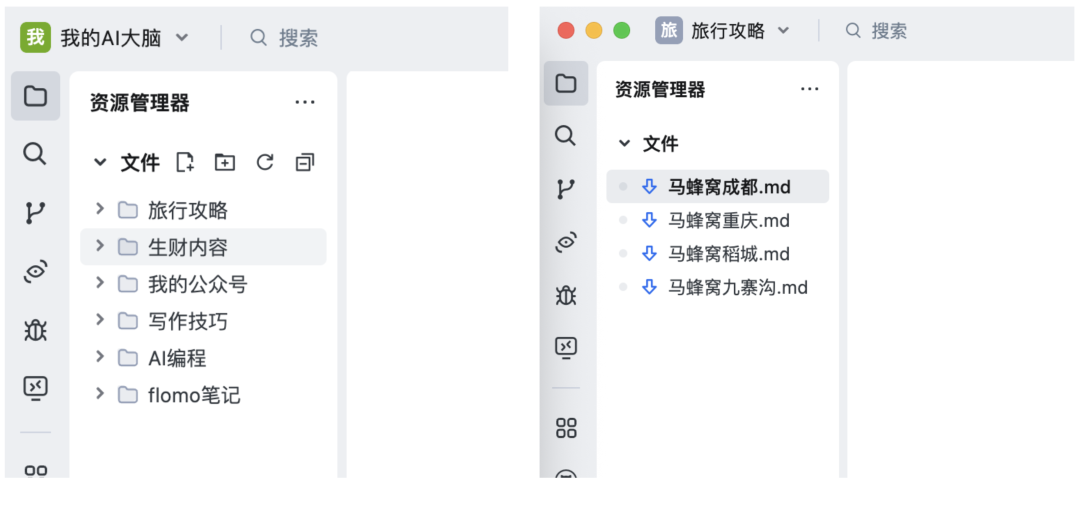The height and width of the screenshot is (509, 1080).
Task: Collapse the 文件 section in right window
Action: tap(625, 144)
